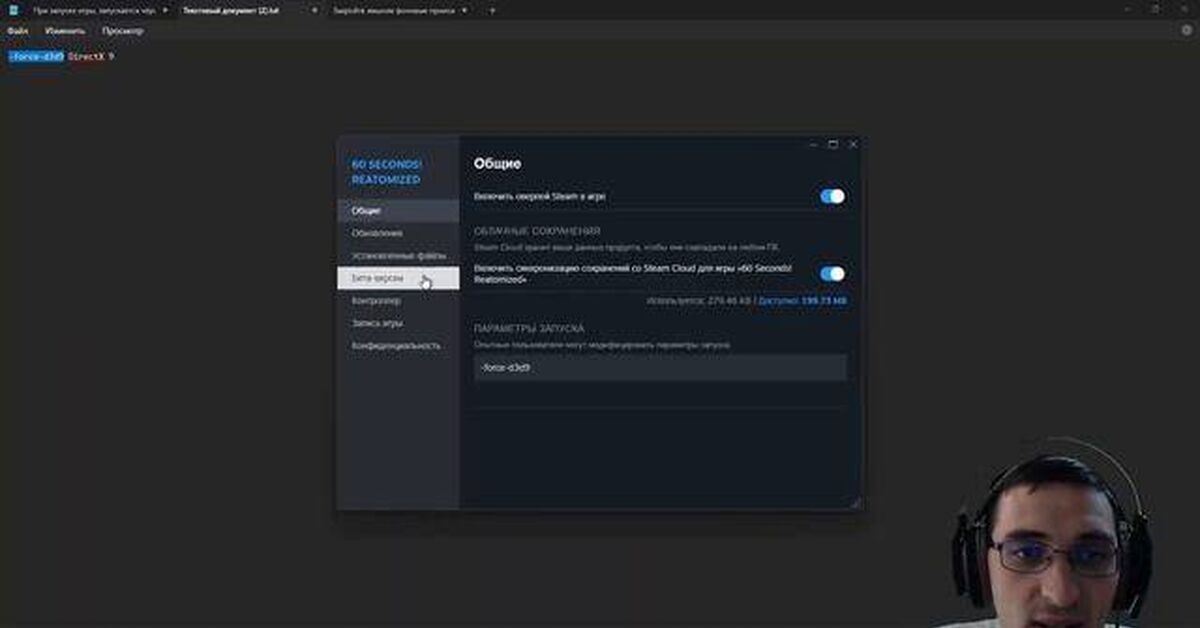
Task: Click the Notepad app icon in title bar
Action: [13, 10]
